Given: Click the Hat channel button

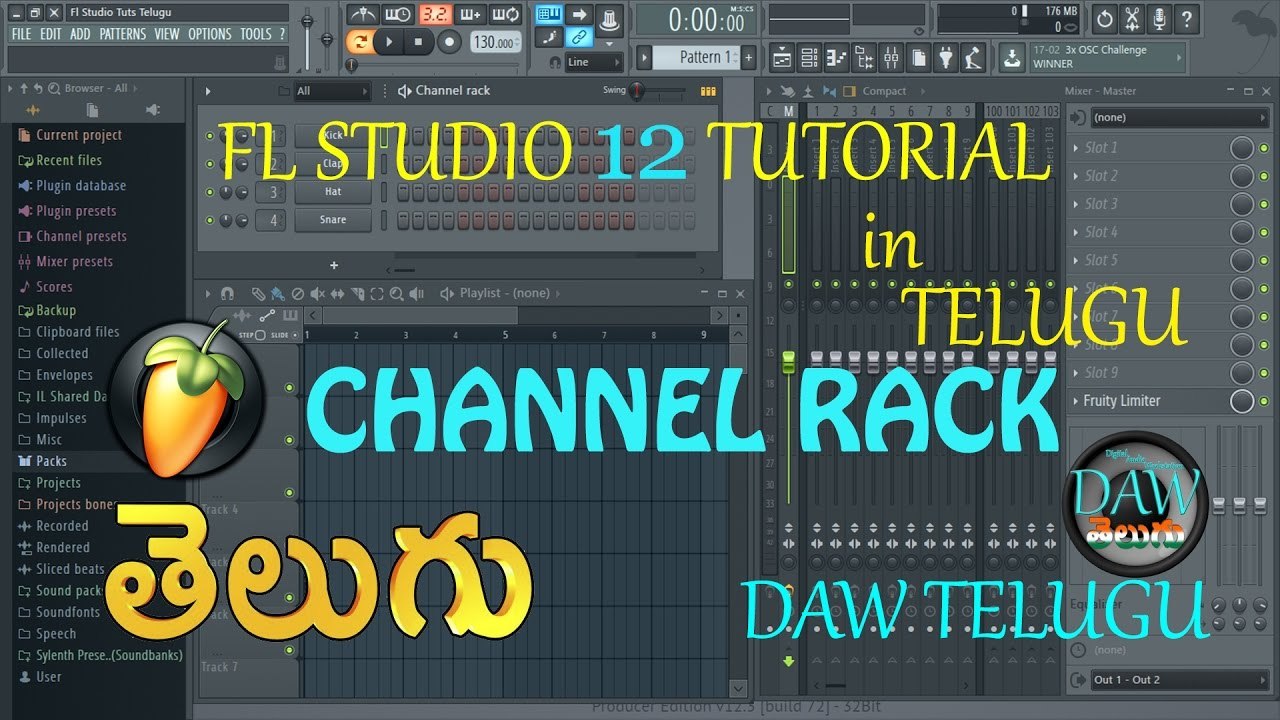Looking at the screenshot, I should point(333,192).
